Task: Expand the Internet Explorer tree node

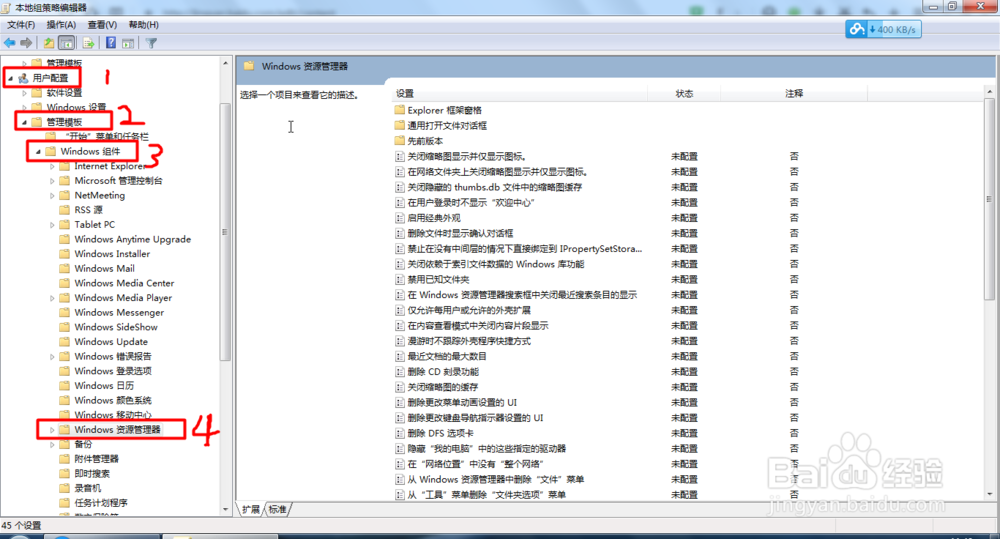Action: coord(52,166)
